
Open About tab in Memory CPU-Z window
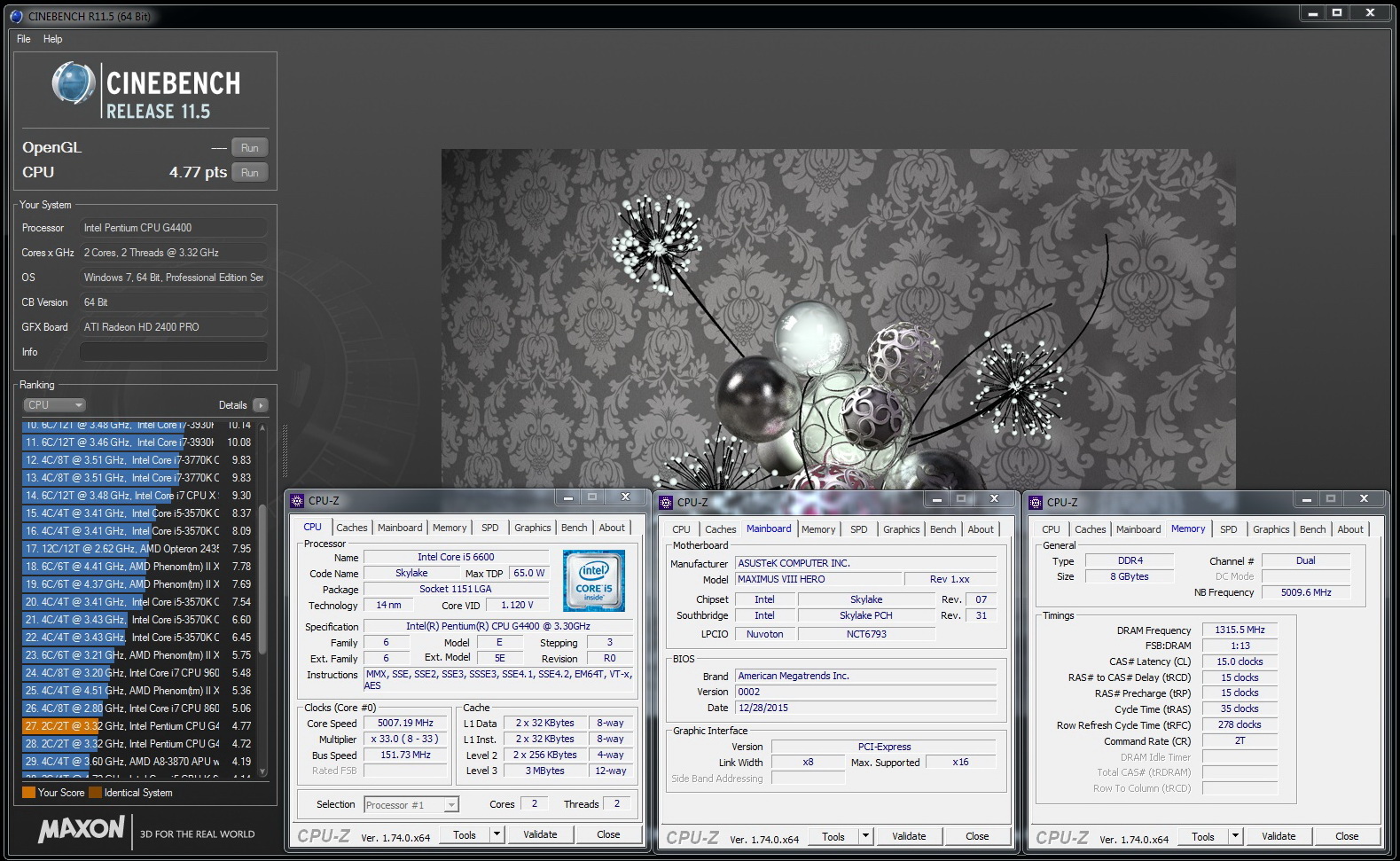click(x=1350, y=529)
